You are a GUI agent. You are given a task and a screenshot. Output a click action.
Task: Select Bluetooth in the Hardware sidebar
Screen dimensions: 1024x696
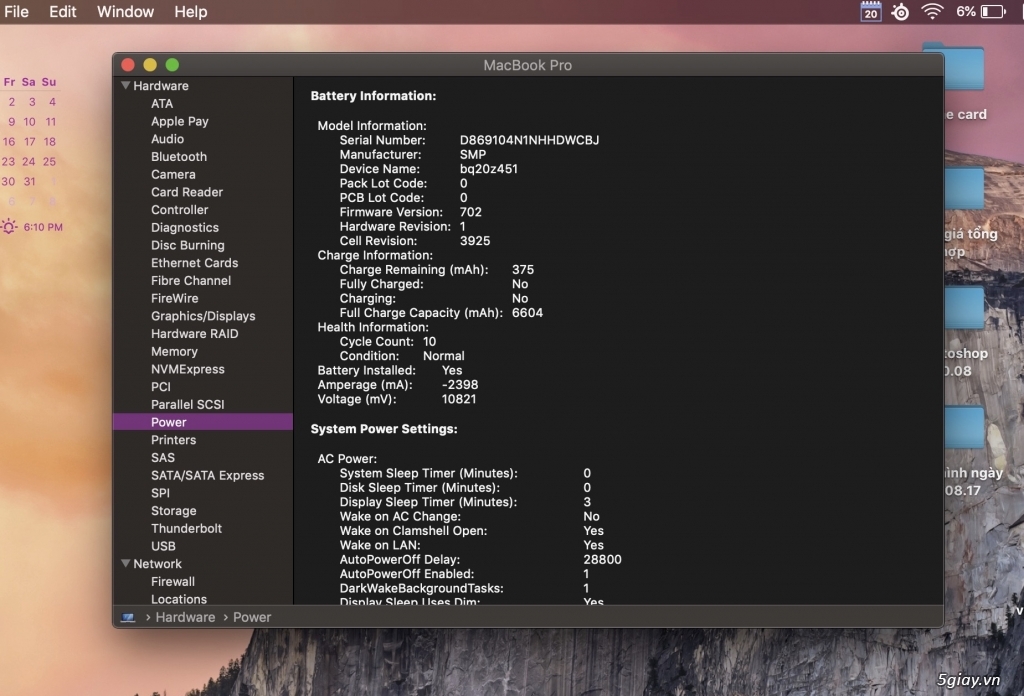click(x=179, y=156)
